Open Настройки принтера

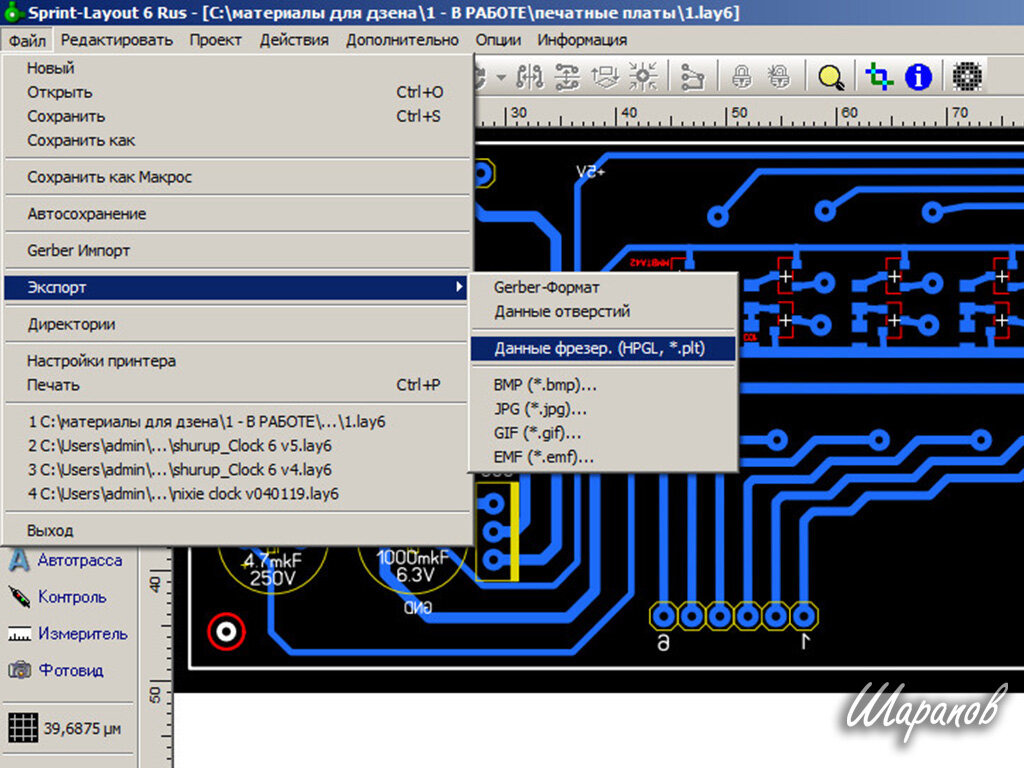tap(237, 360)
